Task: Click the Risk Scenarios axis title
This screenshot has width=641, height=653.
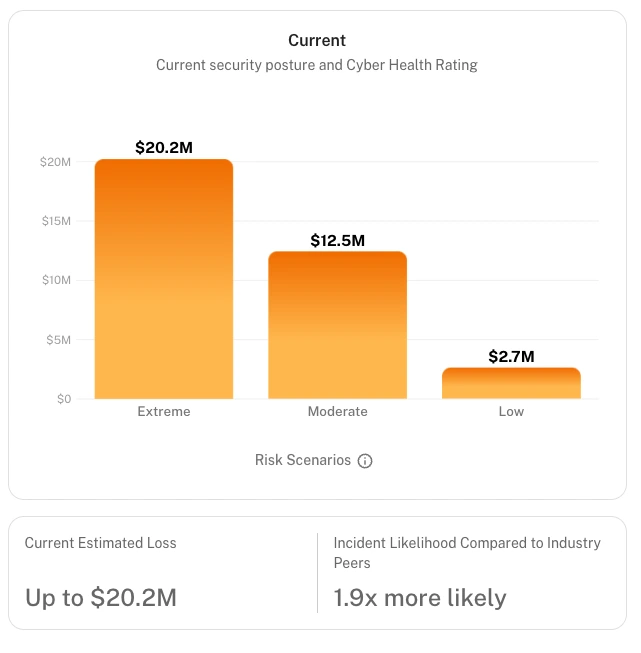Action: [x=303, y=460]
